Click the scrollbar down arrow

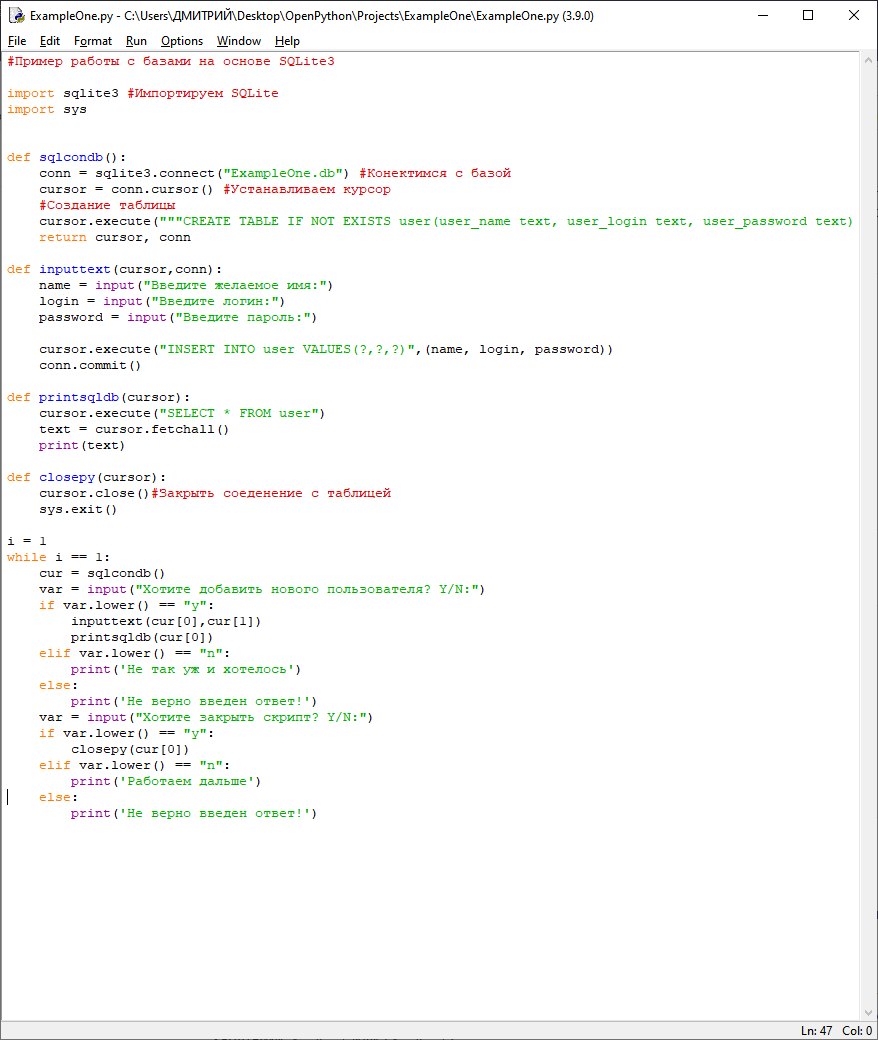(868, 1012)
